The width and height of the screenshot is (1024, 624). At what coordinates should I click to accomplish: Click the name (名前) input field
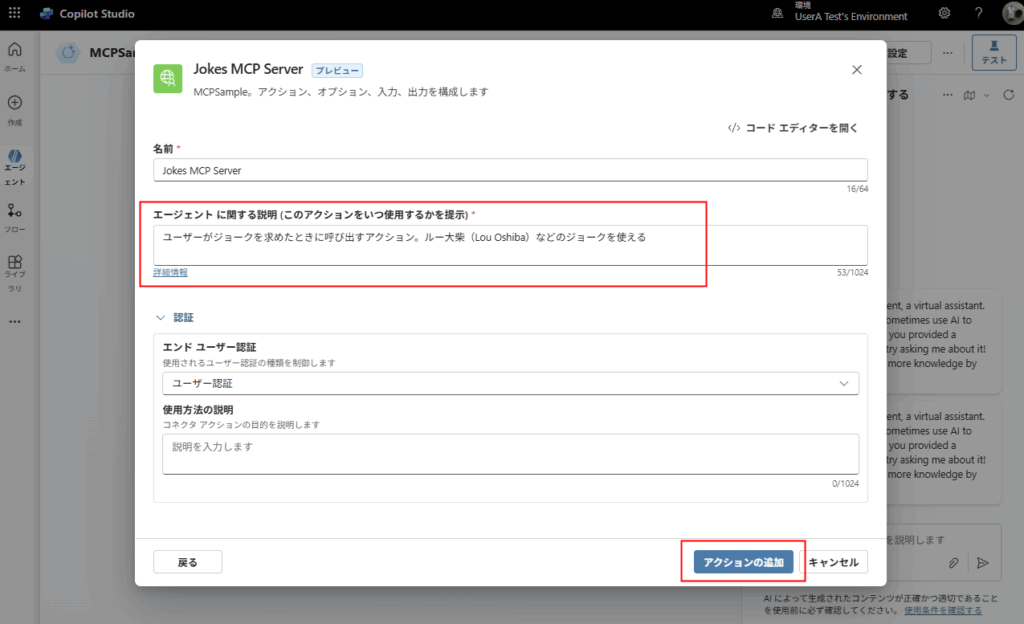tap(510, 170)
